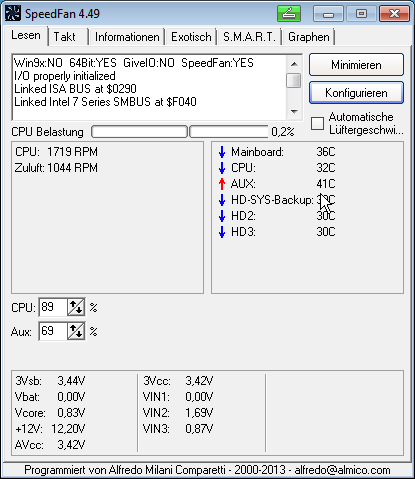415x479 pixels.
Task: Click the blue arrow beside HD-SYS-Backup
Action: [222, 200]
